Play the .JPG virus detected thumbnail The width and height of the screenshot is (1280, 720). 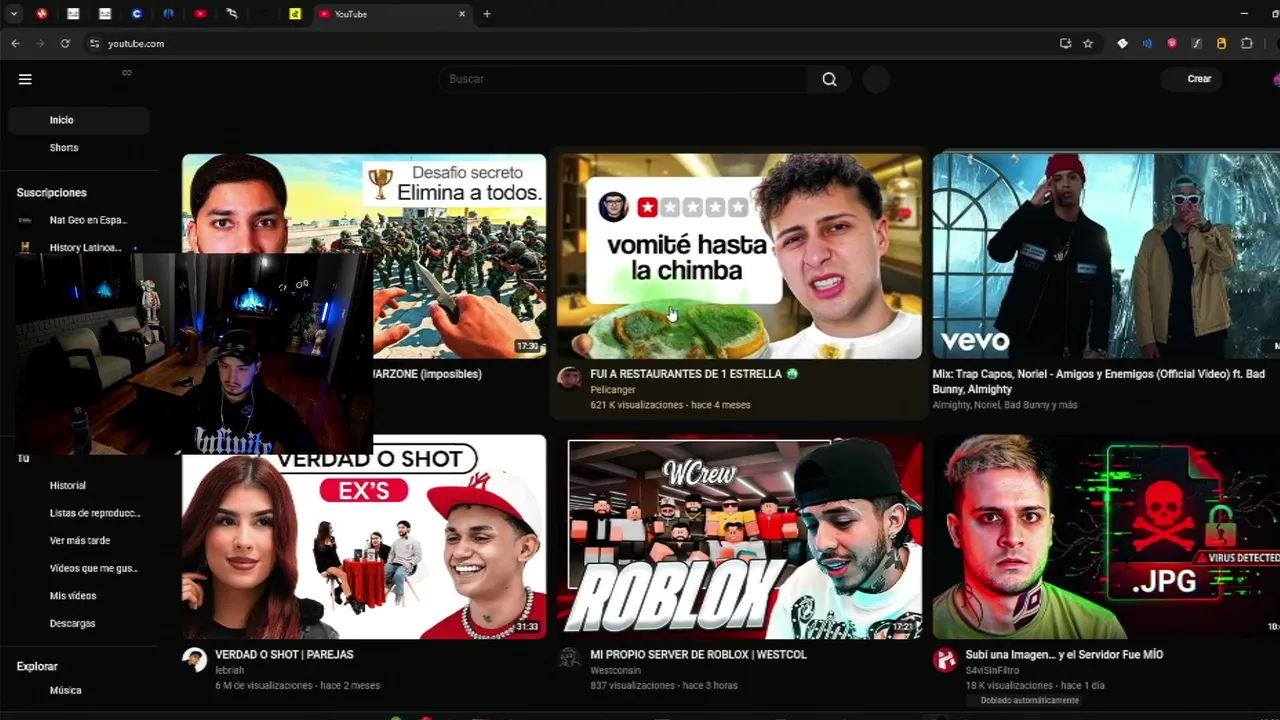point(1106,537)
